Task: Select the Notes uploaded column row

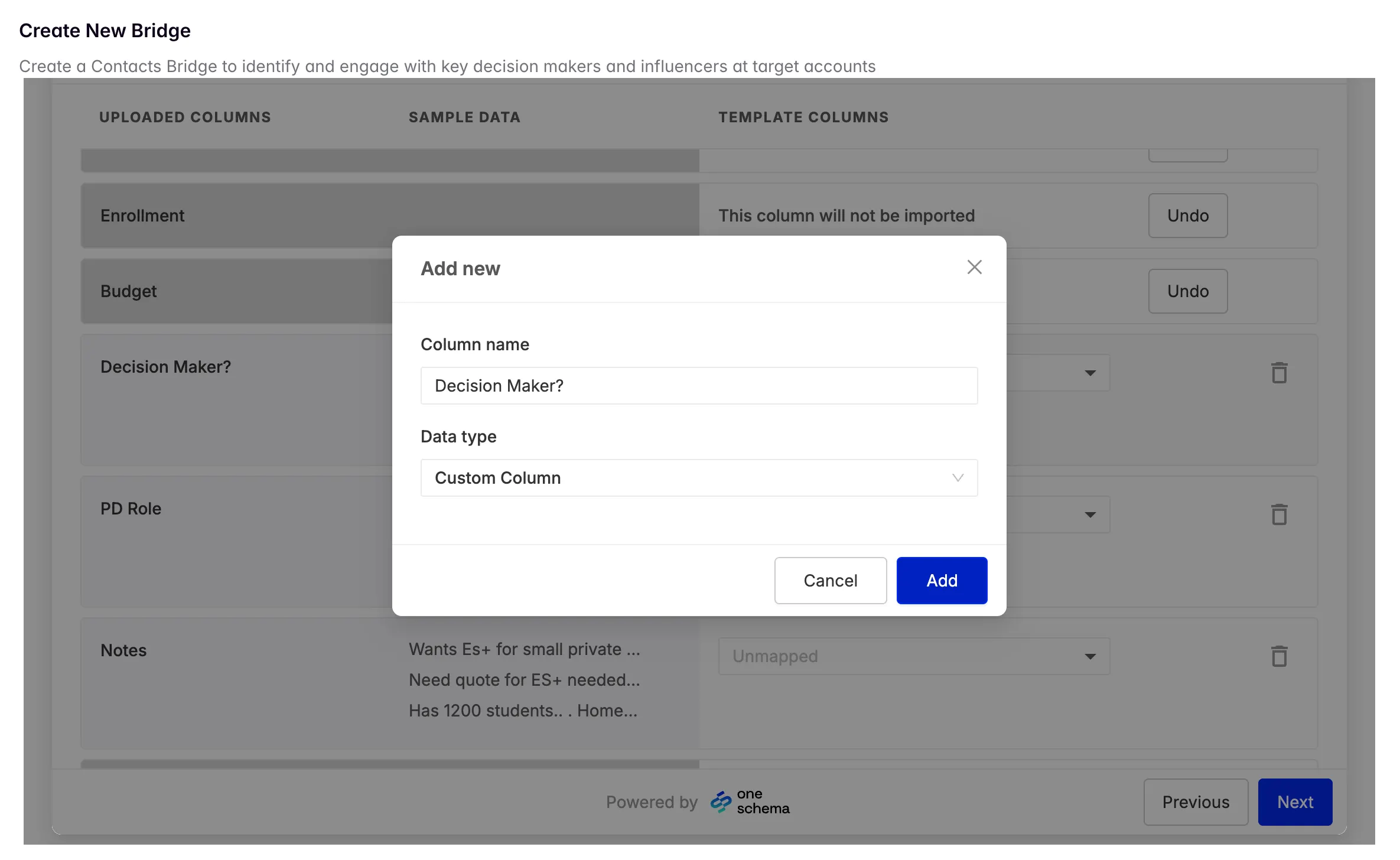Action: click(x=123, y=650)
